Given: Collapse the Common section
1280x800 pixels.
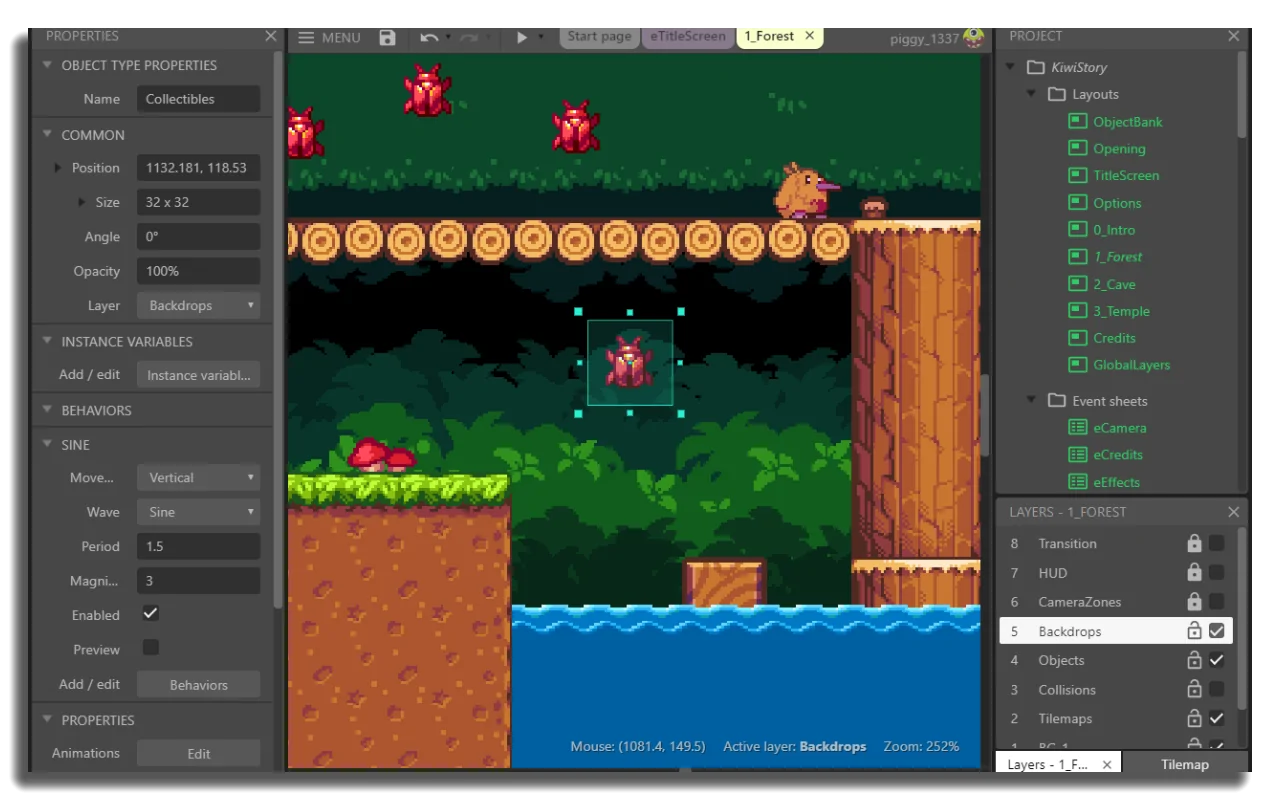Looking at the screenshot, I should click(47, 135).
